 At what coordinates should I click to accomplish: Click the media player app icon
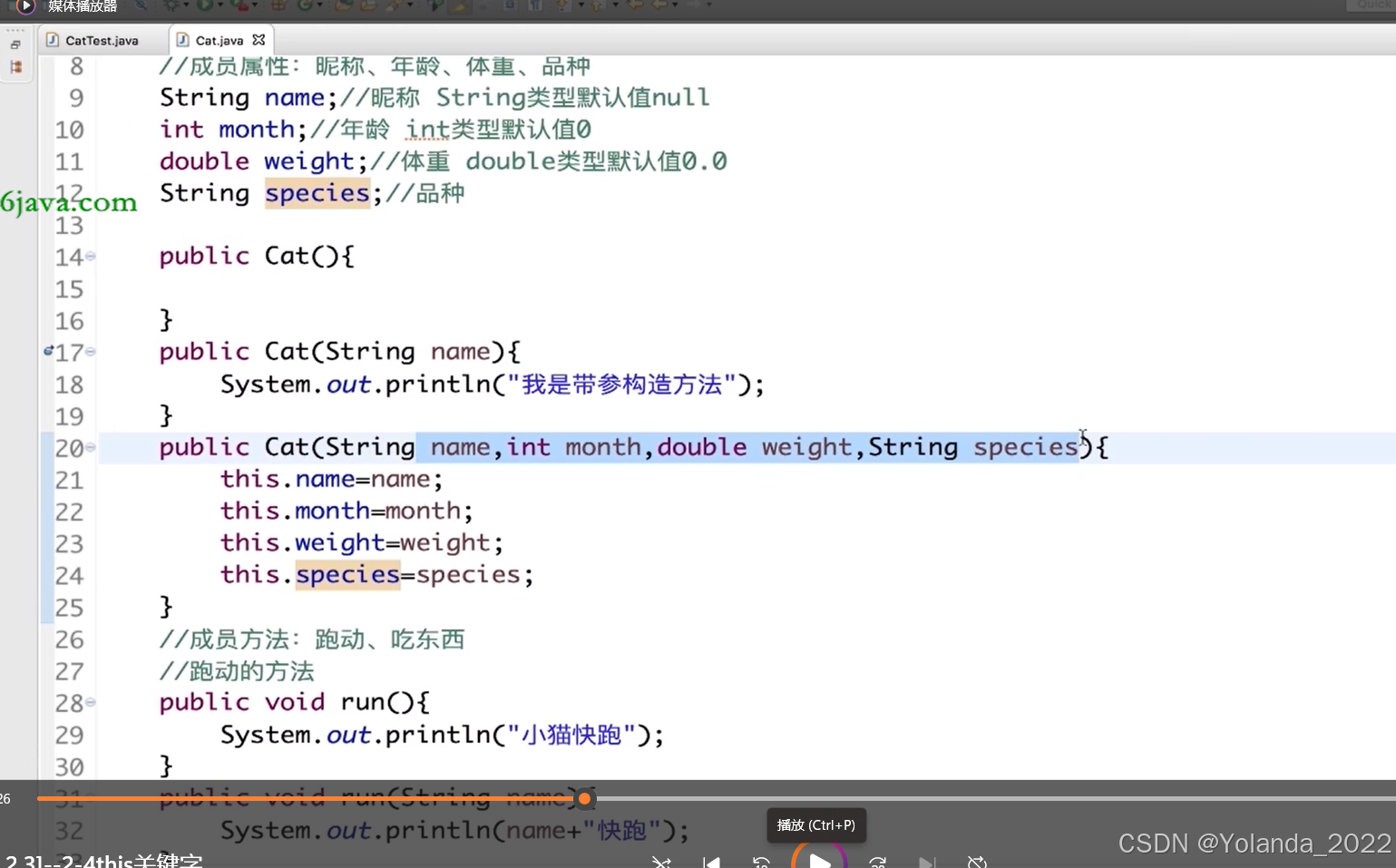[25, 5]
